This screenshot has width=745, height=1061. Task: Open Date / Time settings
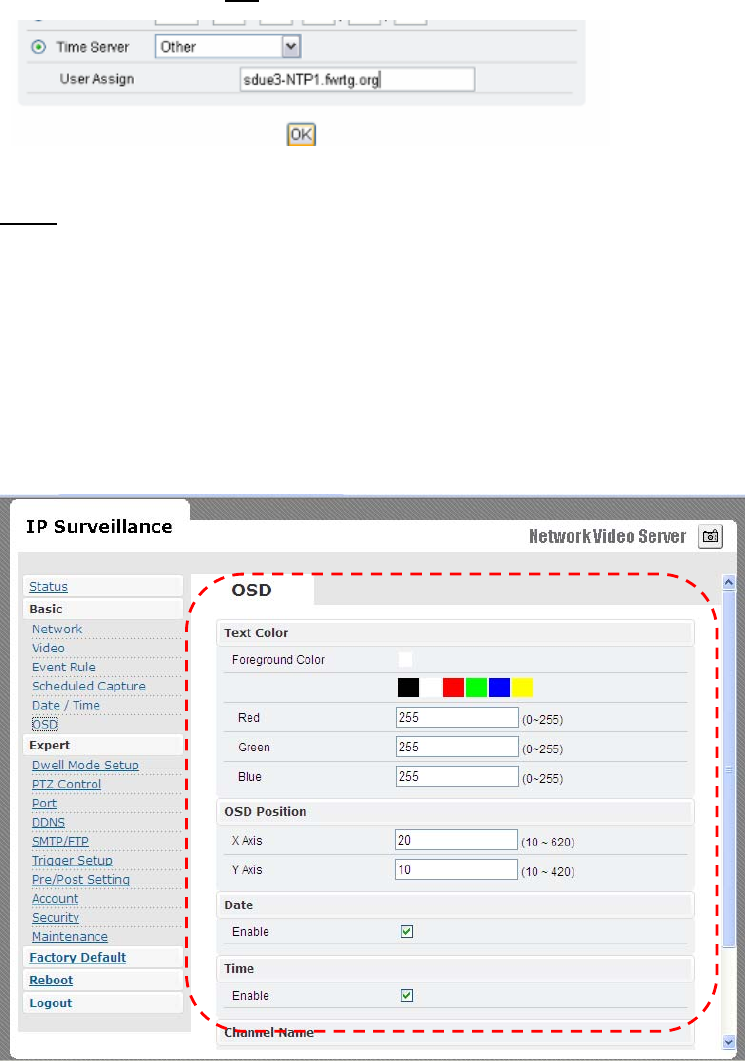tap(66, 705)
